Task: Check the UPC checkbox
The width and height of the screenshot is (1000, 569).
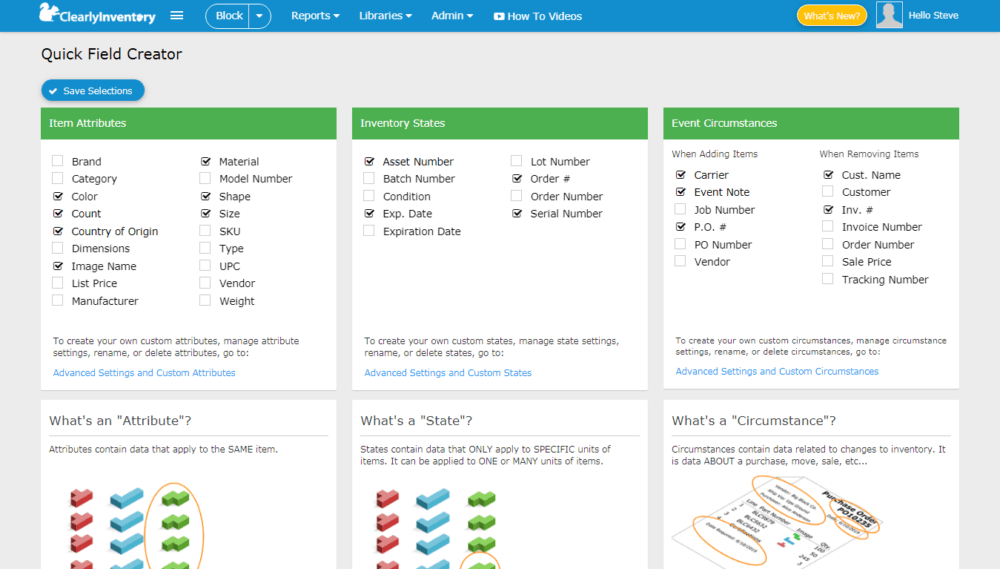Action: (205, 265)
